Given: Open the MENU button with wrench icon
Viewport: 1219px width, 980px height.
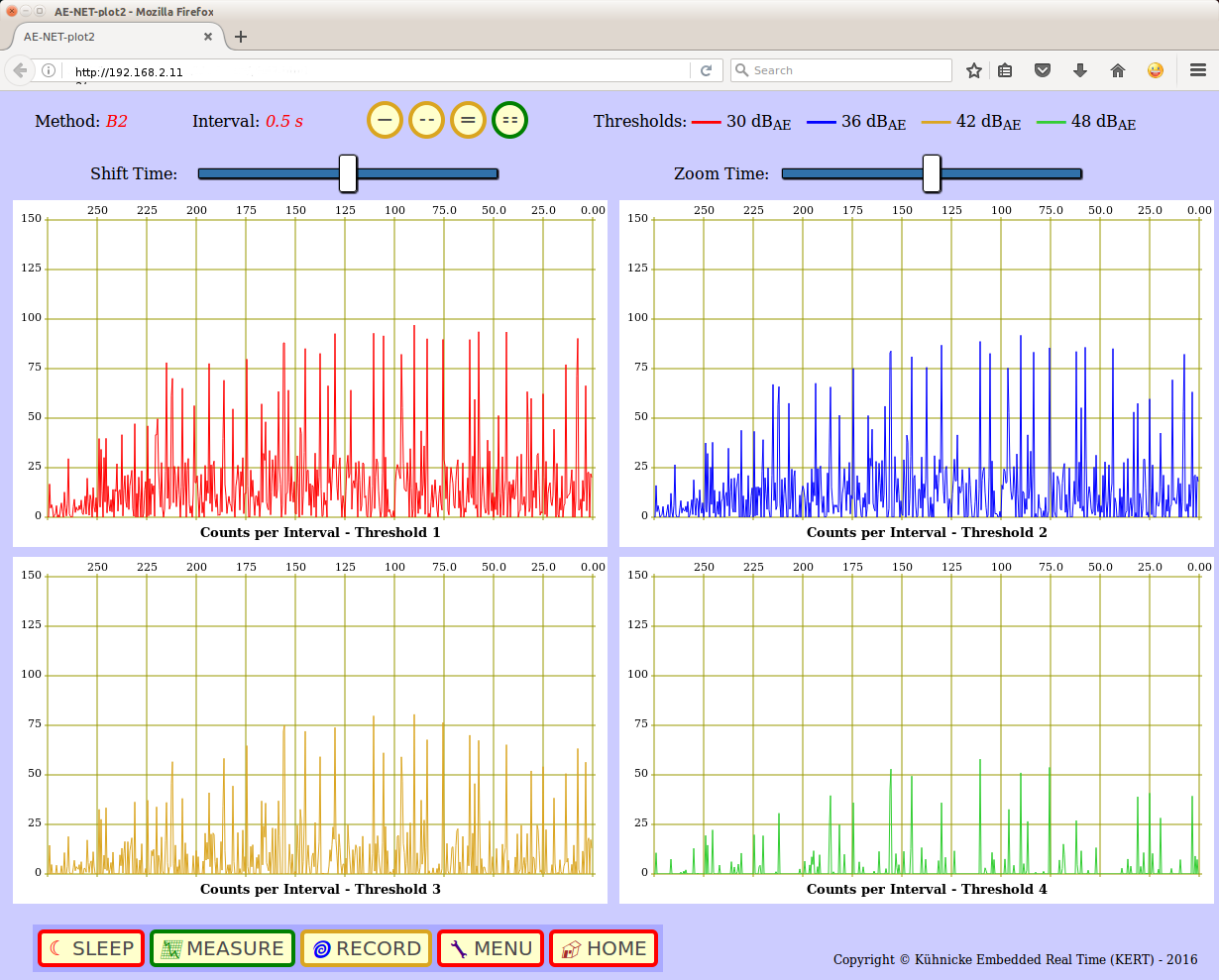Looking at the screenshot, I should coord(491,948).
